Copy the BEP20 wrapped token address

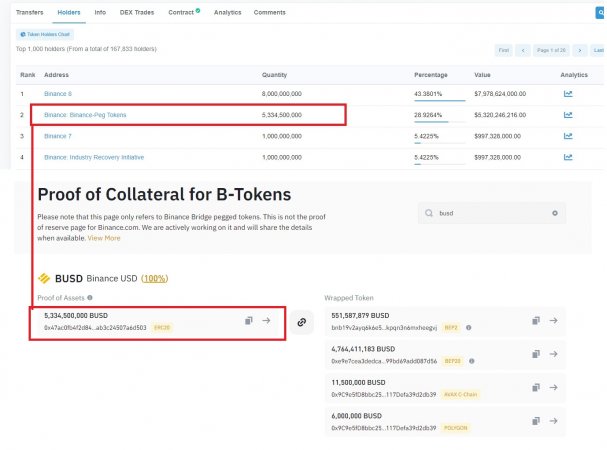[x=536, y=354]
